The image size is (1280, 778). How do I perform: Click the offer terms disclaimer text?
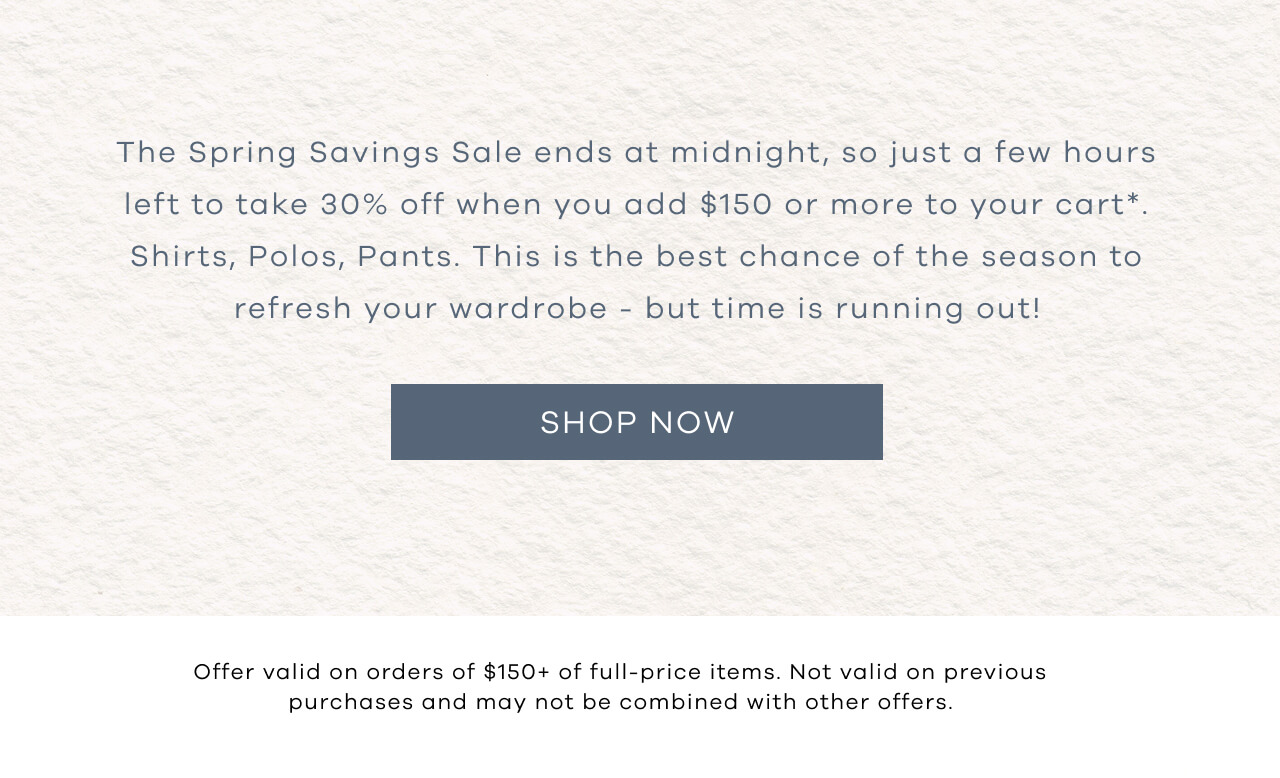pos(620,687)
